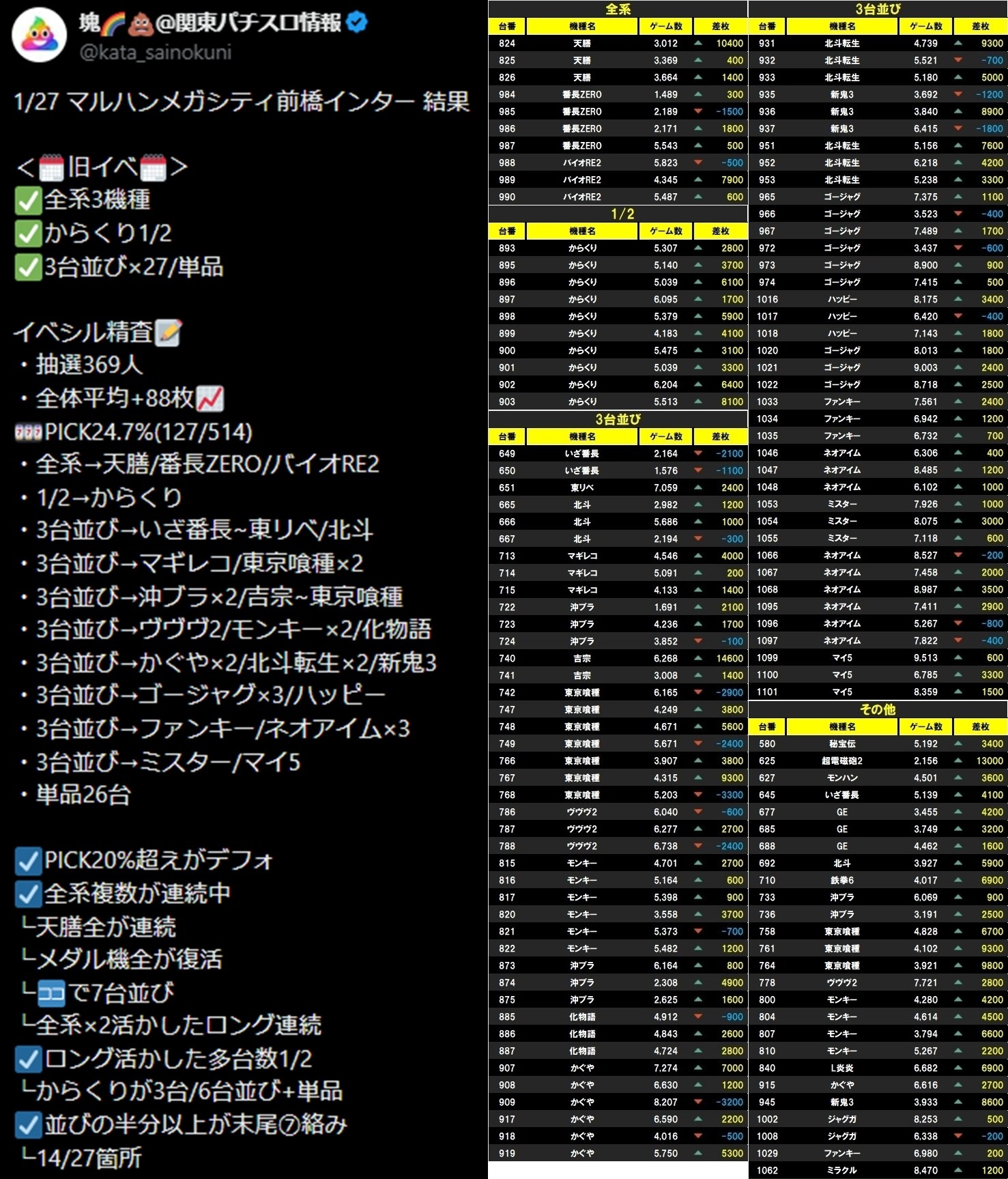The width and height of the screenshot is (1008, 1179).
Task: Click the 14600 value in row 740
Action: click(730, 658)
